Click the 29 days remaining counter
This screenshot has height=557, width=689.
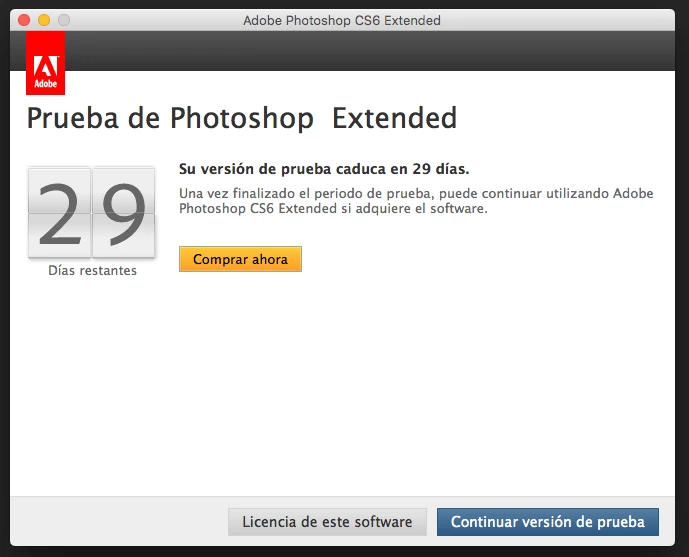pyautogui.click(x=91, y=213)
